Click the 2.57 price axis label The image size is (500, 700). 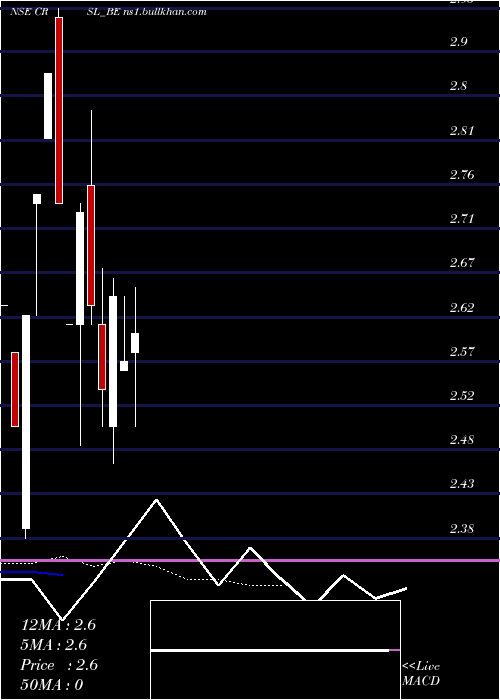pos(461,352)
